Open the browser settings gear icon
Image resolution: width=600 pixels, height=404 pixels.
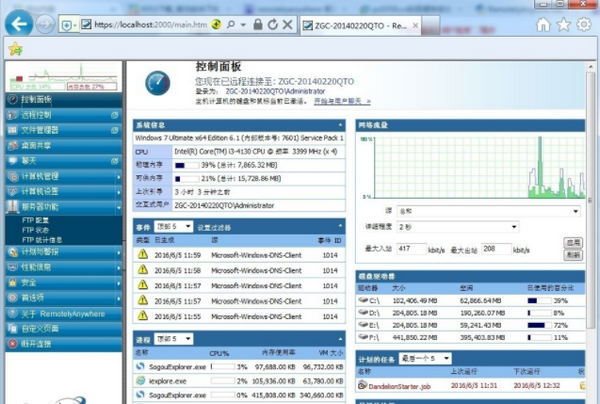click(x=584, y=23)
